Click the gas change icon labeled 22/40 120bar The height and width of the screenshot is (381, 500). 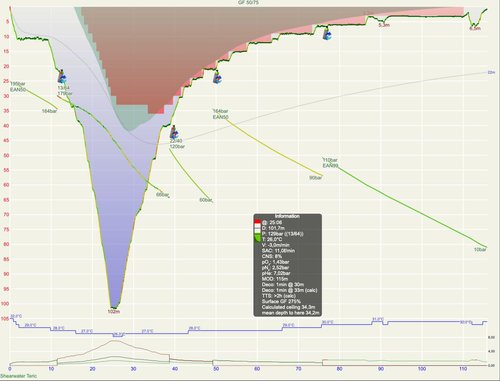(174, 132)
